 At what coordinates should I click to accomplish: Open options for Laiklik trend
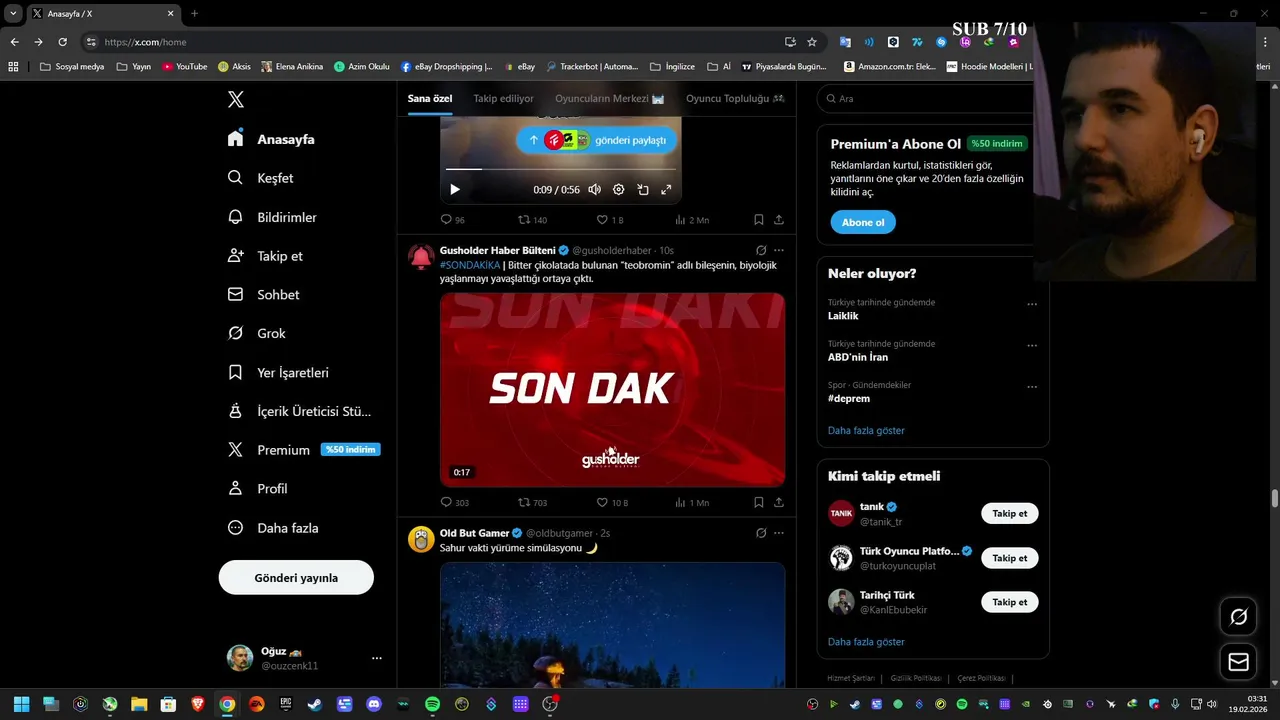(1032, 304)
